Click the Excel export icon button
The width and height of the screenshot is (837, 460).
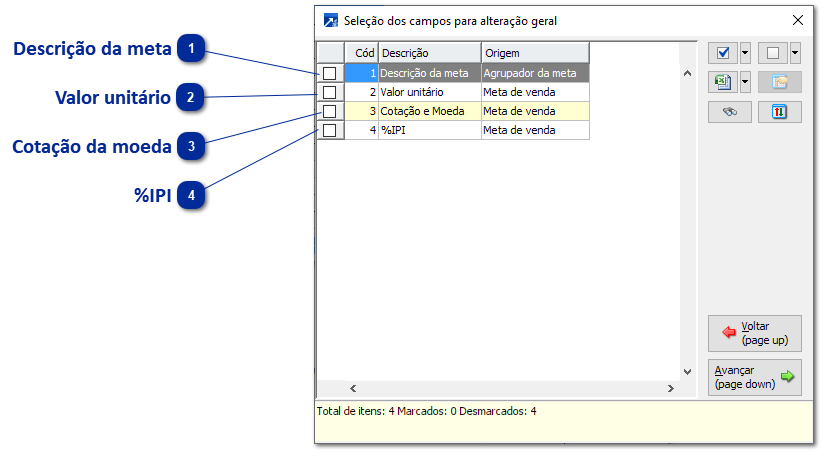click(723, 82)
